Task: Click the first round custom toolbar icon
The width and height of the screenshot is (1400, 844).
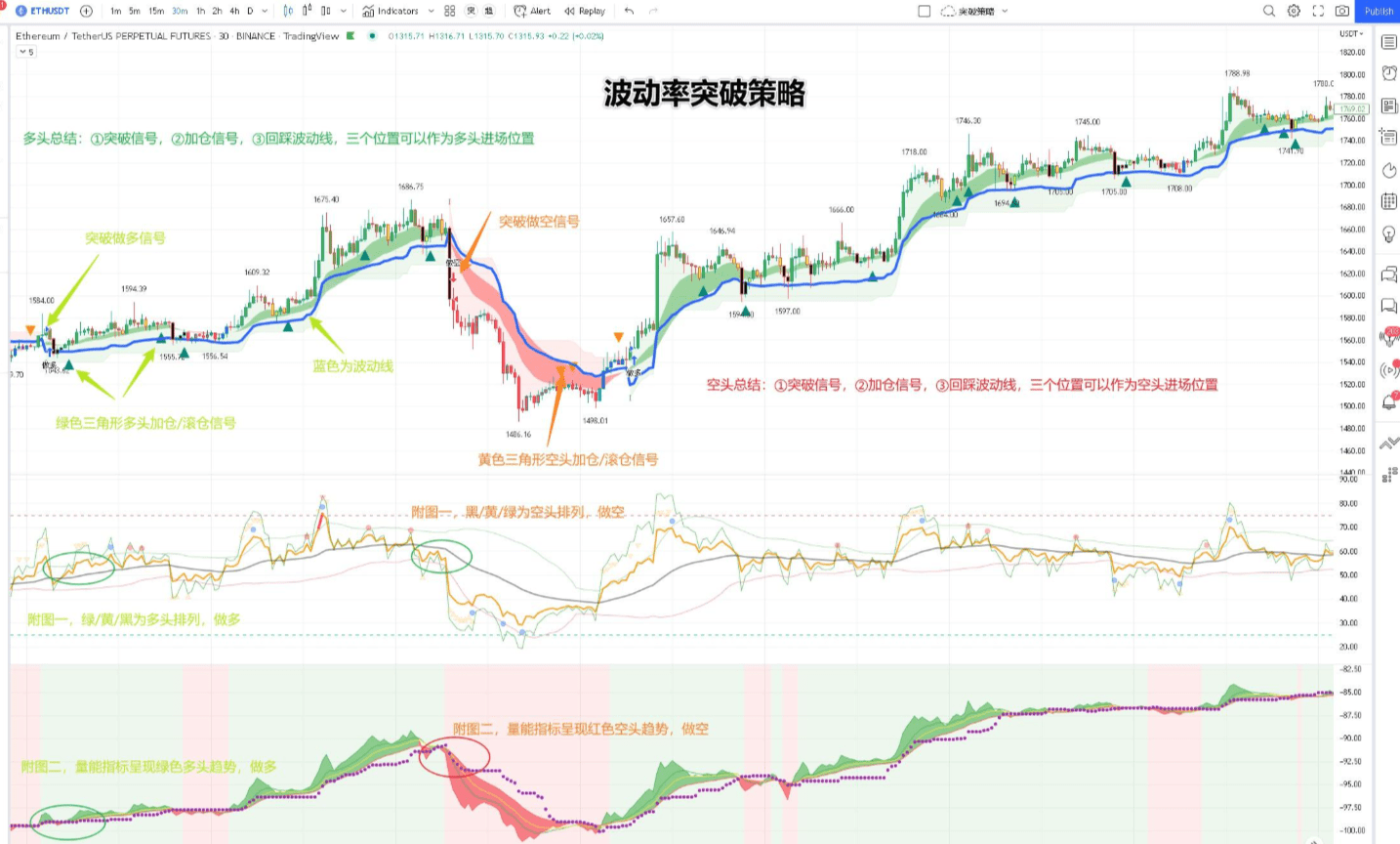Action: tap(472, 11)
